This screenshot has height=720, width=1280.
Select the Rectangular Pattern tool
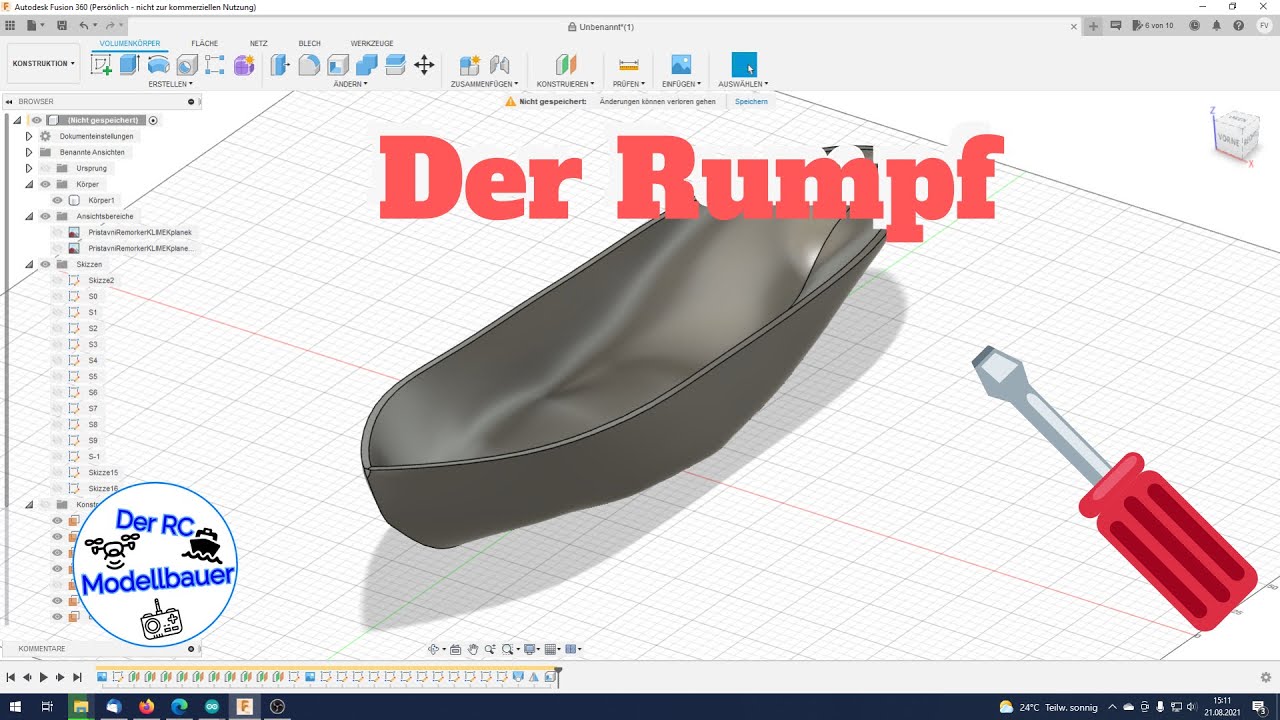coord(215,65)
